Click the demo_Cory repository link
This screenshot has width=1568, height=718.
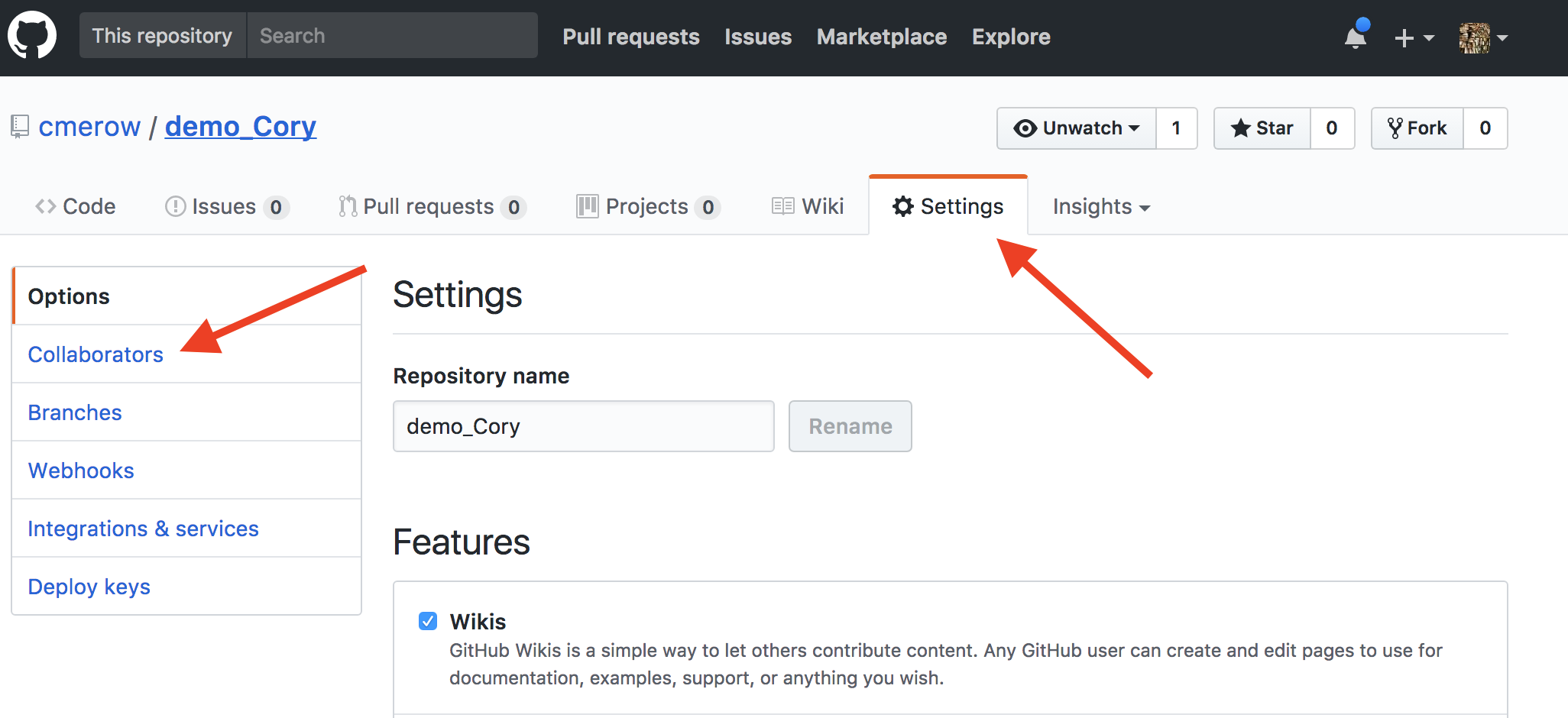pos(241,126)
